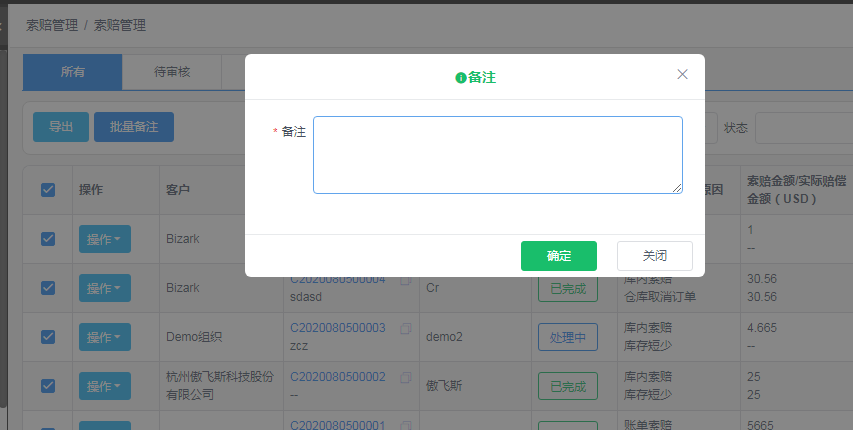Open claim link C2020080500001

coord(337,425)
